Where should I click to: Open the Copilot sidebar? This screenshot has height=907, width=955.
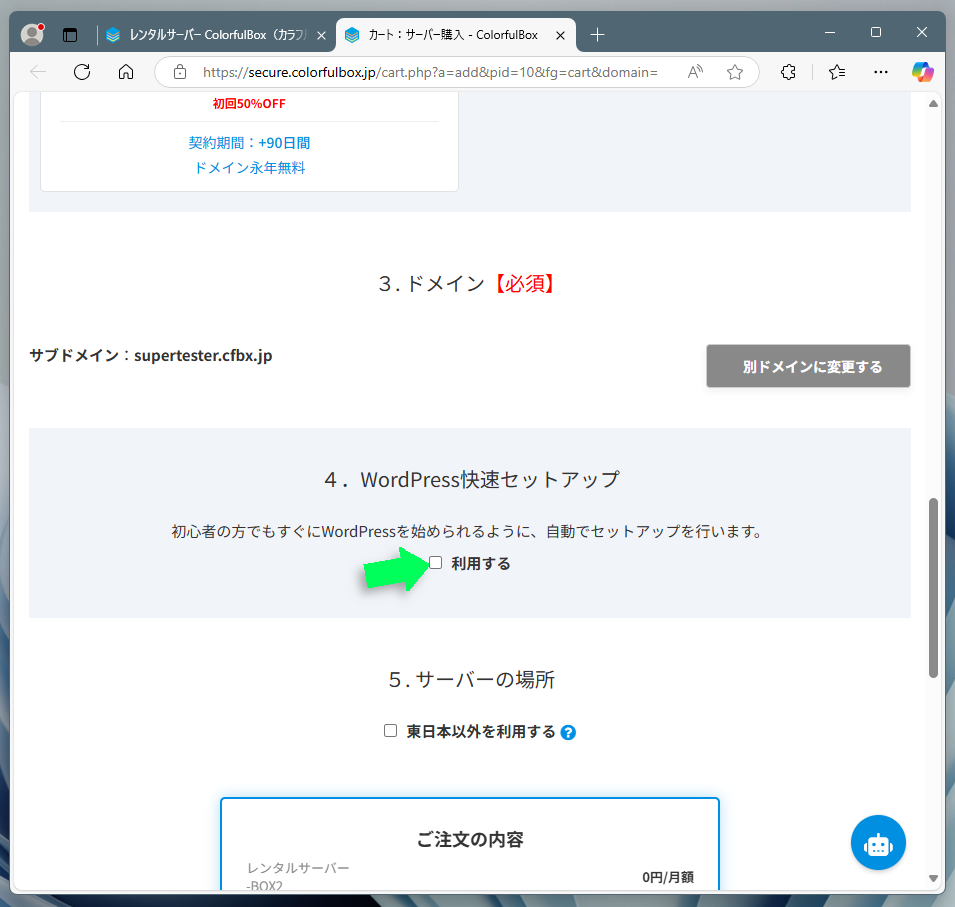point(923,72)
